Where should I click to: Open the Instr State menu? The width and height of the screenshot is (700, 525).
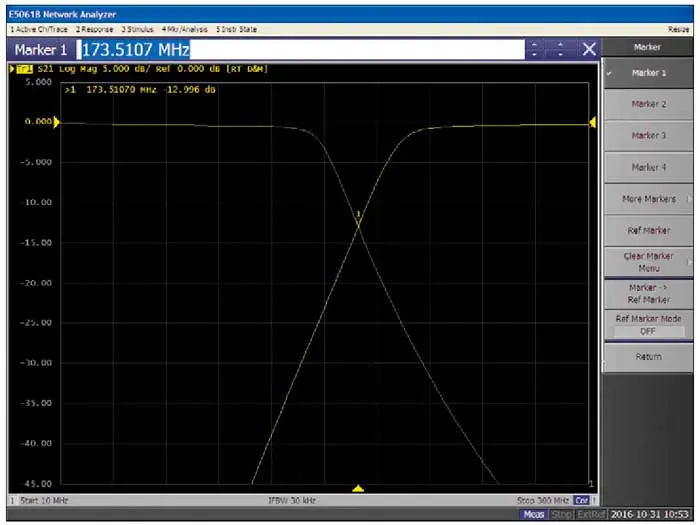point(236,29)
